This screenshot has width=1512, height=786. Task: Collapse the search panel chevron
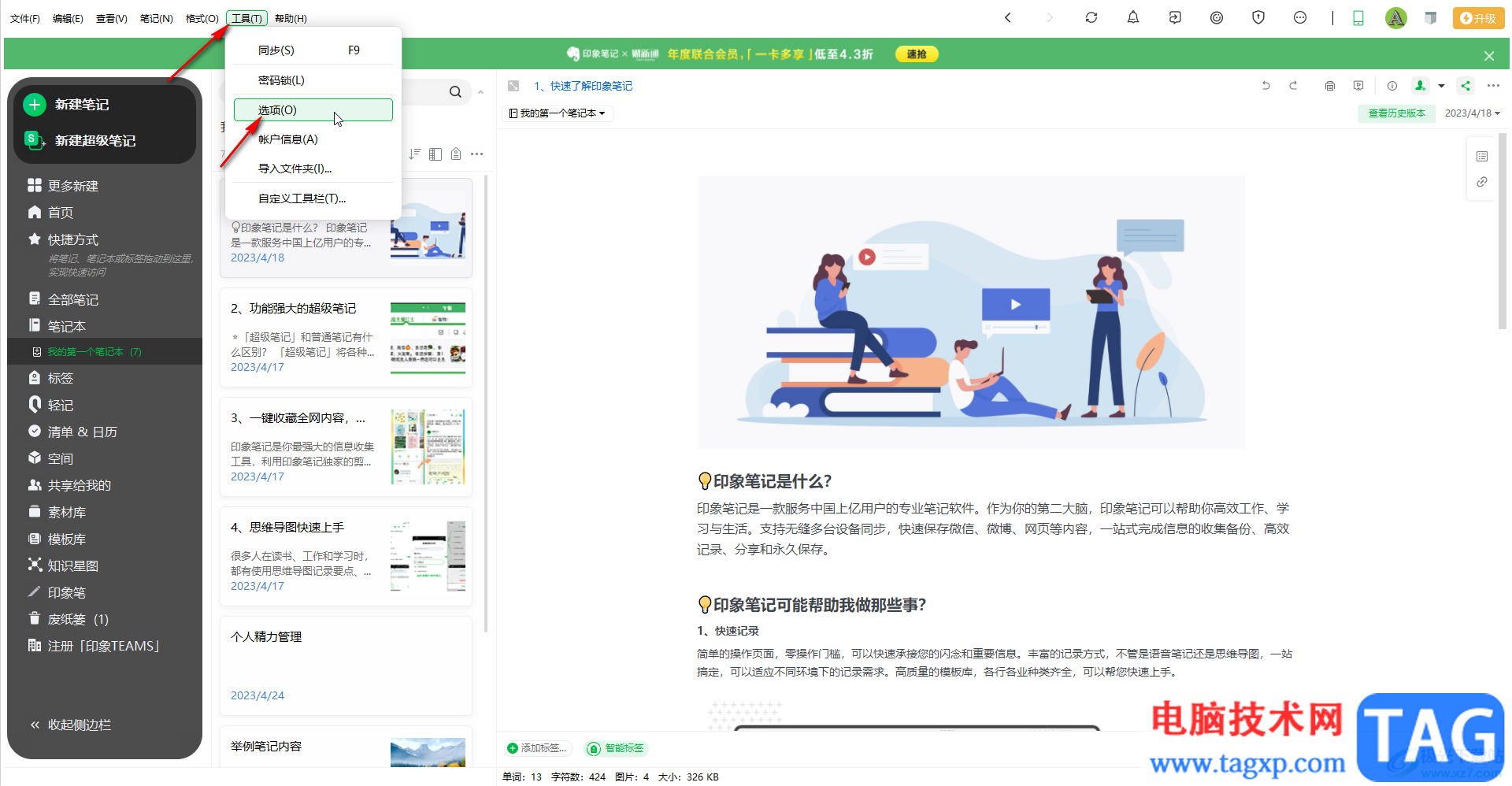(x=480, y=92)
